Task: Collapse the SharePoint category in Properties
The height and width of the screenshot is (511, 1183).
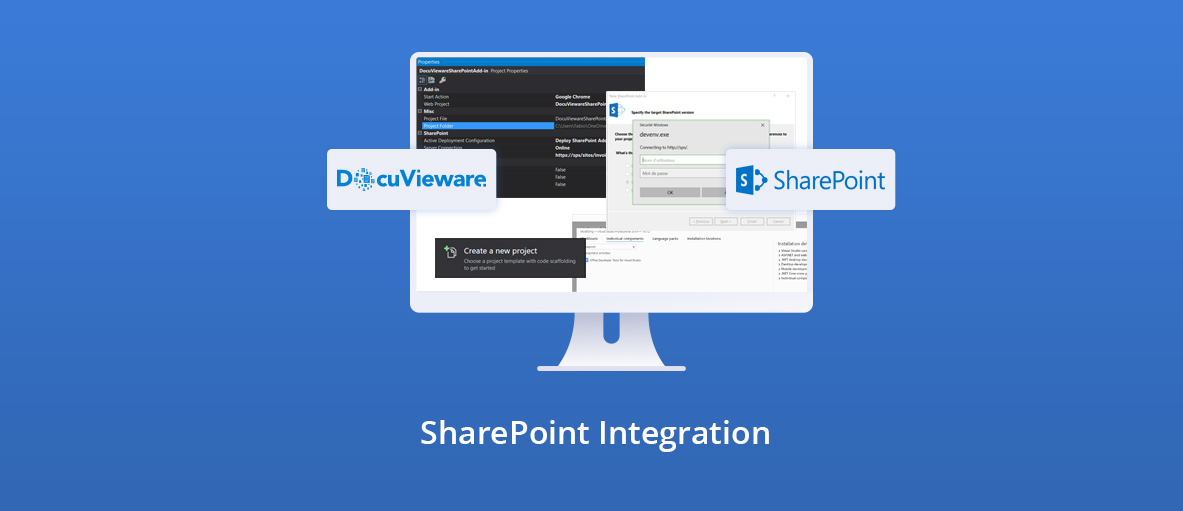Action: tap(420, 133)
